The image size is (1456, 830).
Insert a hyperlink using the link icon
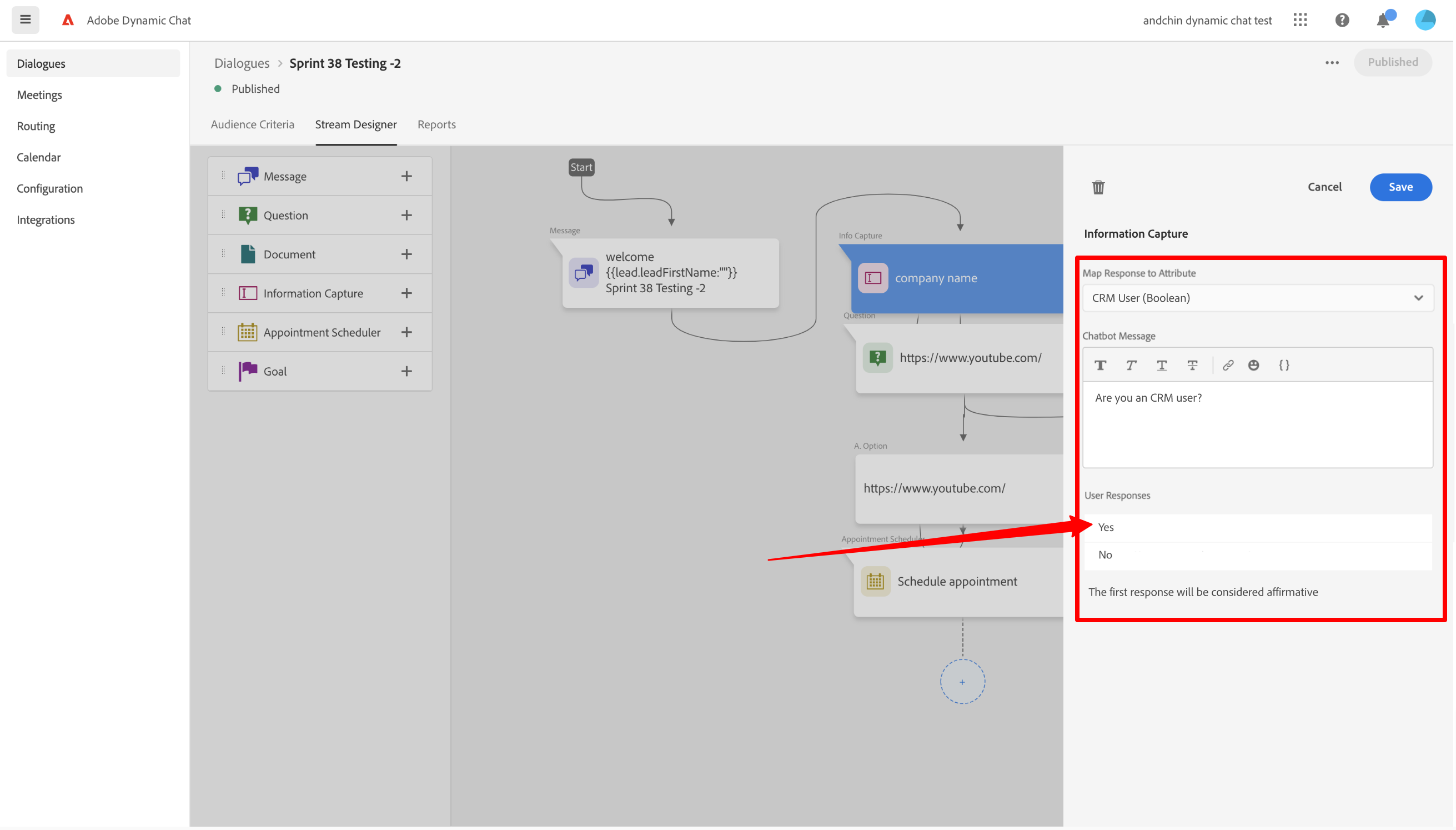coord(1228,366)
